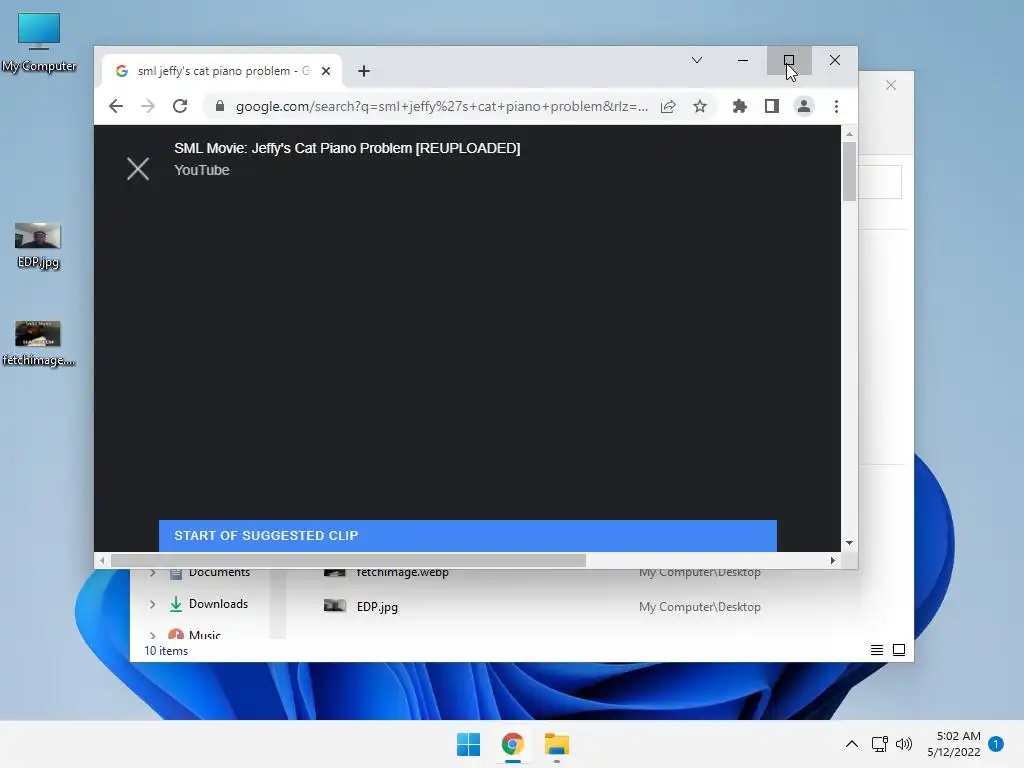Open network status in system tray
Image resolution: width=1024 pixels, height=768 pixels.
pos(879,744)
